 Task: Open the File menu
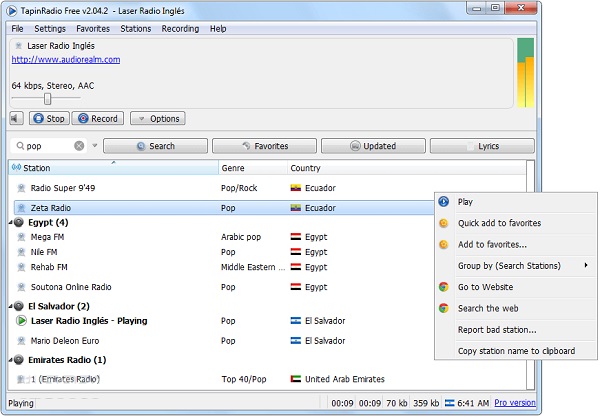pos(17,29)
